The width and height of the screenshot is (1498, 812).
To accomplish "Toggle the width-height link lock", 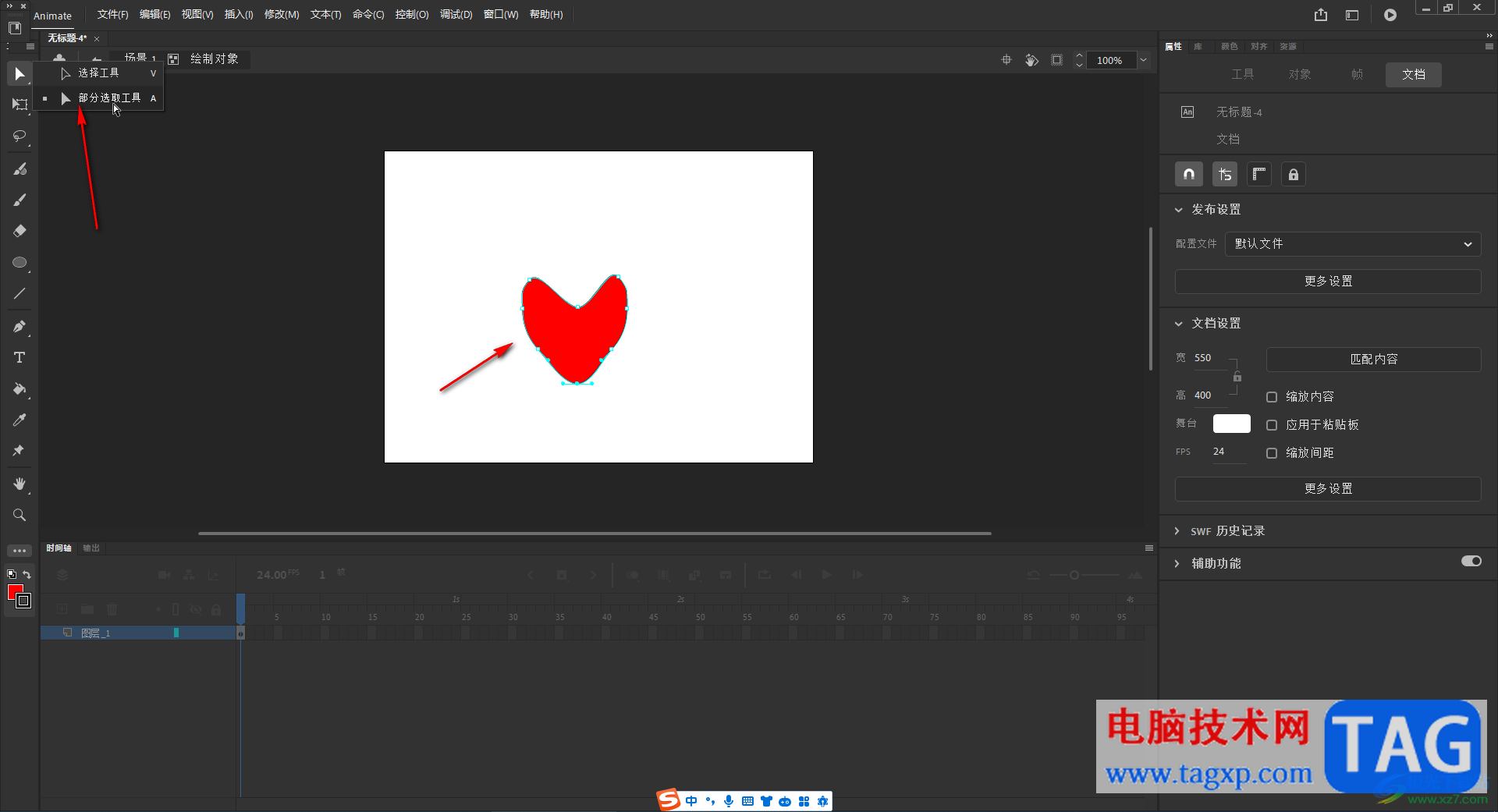I will [x=1237, y=378].
